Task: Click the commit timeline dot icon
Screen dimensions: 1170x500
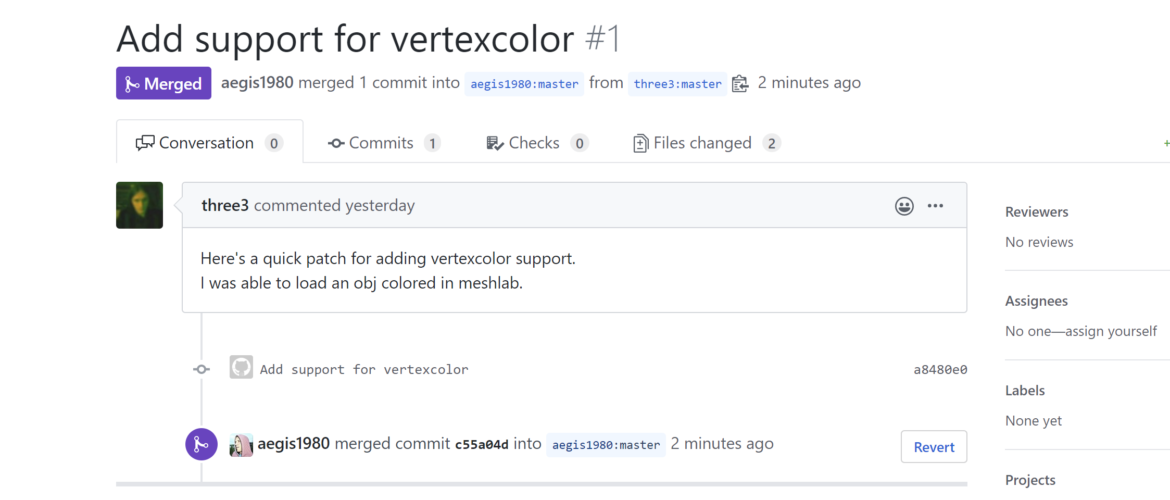Action: [201, 369]
